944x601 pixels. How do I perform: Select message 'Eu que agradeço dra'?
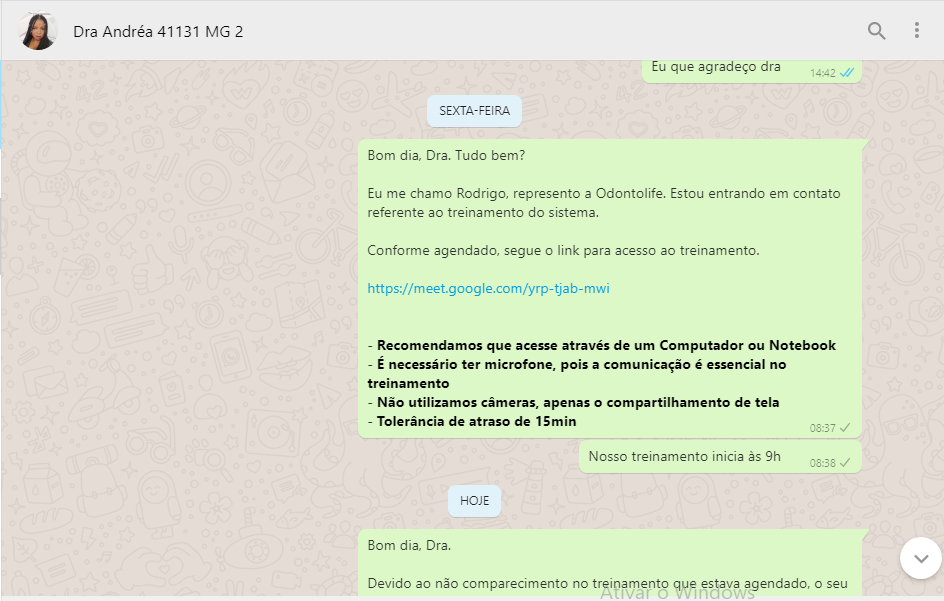pos(716,67)
